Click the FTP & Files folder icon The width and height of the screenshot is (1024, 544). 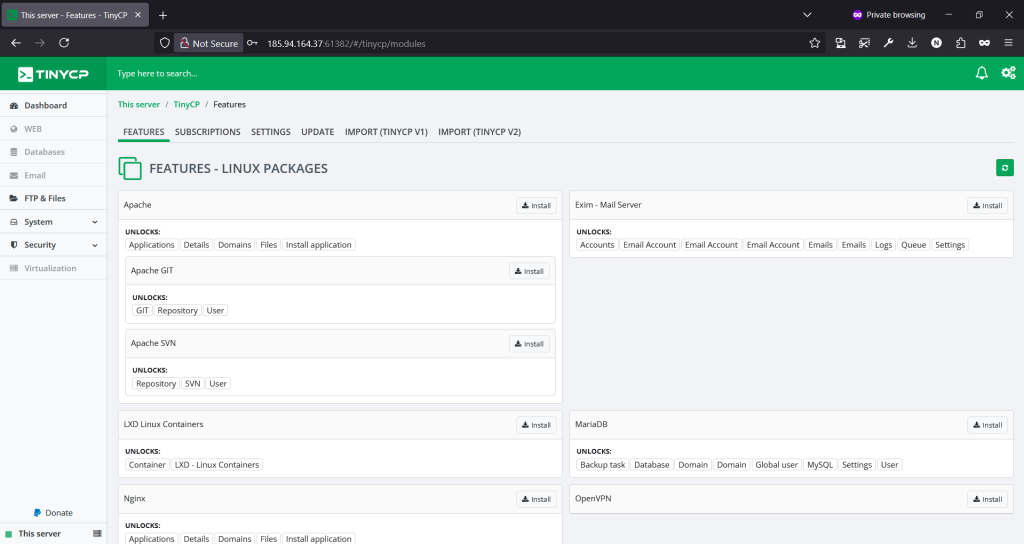pyautogui.click(x=14, y=198)
